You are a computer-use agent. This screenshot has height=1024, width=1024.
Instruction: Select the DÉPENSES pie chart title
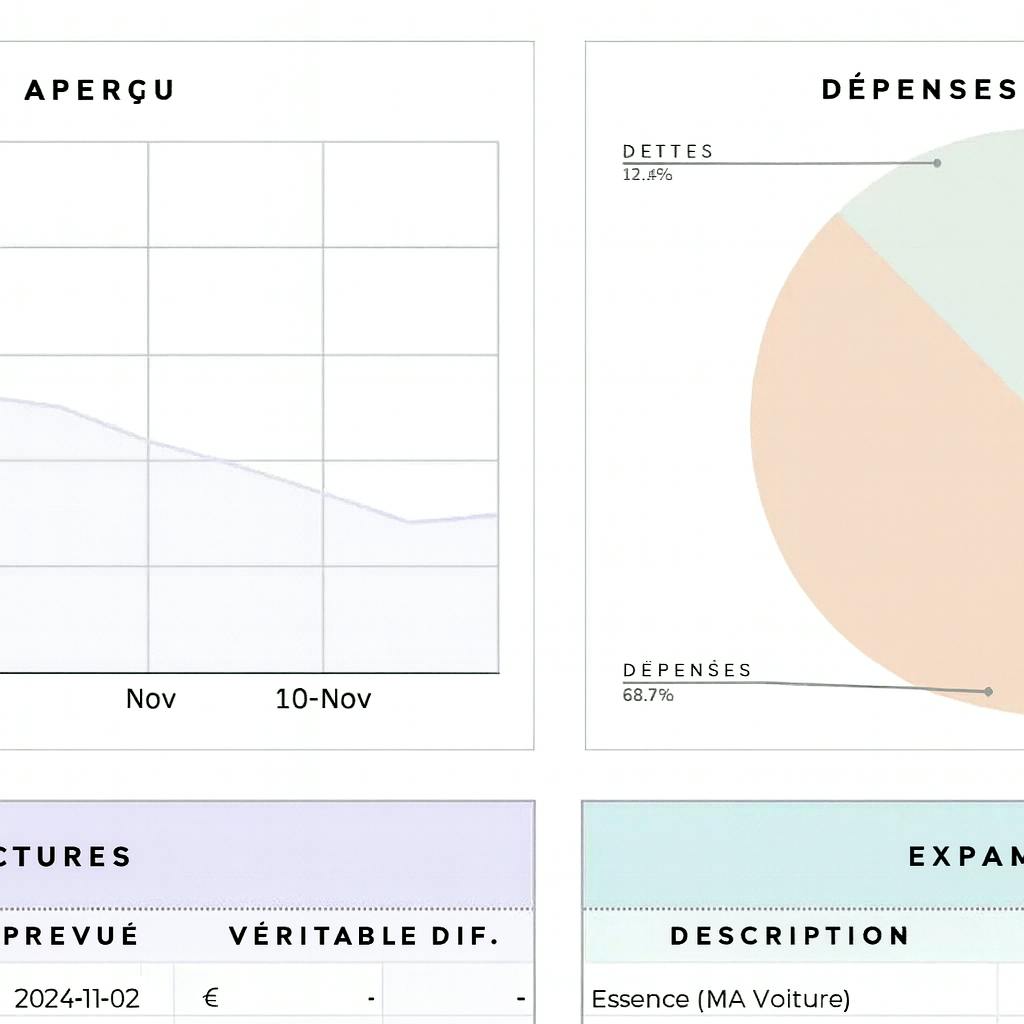point(919,90)
